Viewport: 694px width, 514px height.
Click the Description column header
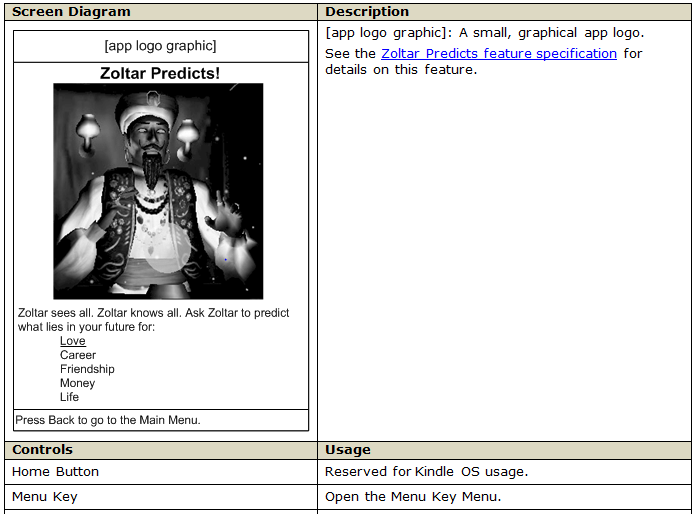[x=504, y=12]
